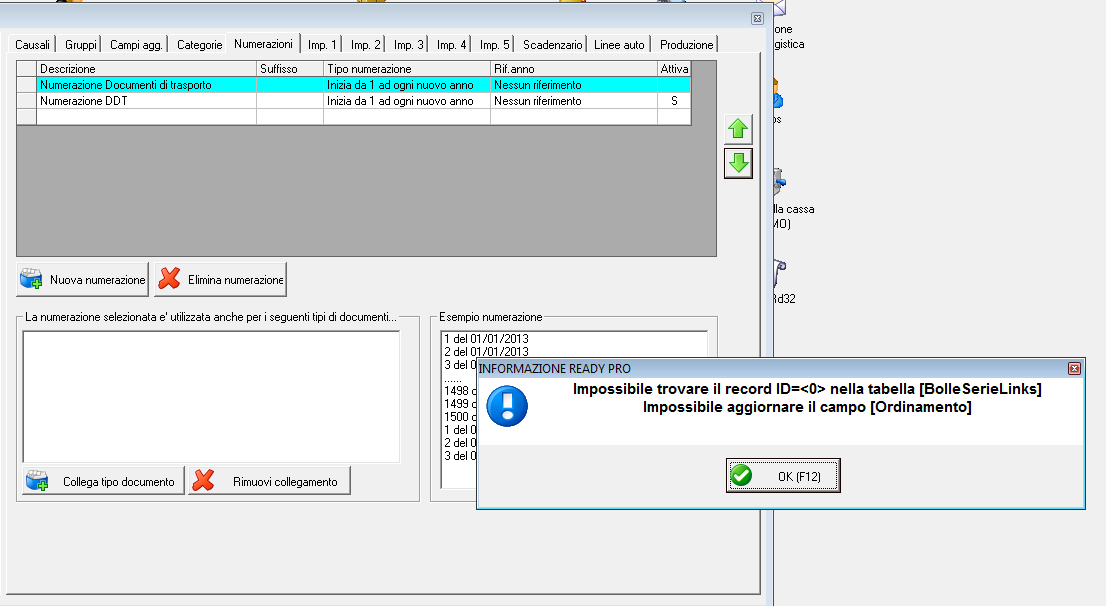Image resolution: width=1106 pixels, height=606 pixels.
Task: Open the Imp. 2 tab
Action: pyautogui.click(x=365, y=44)
